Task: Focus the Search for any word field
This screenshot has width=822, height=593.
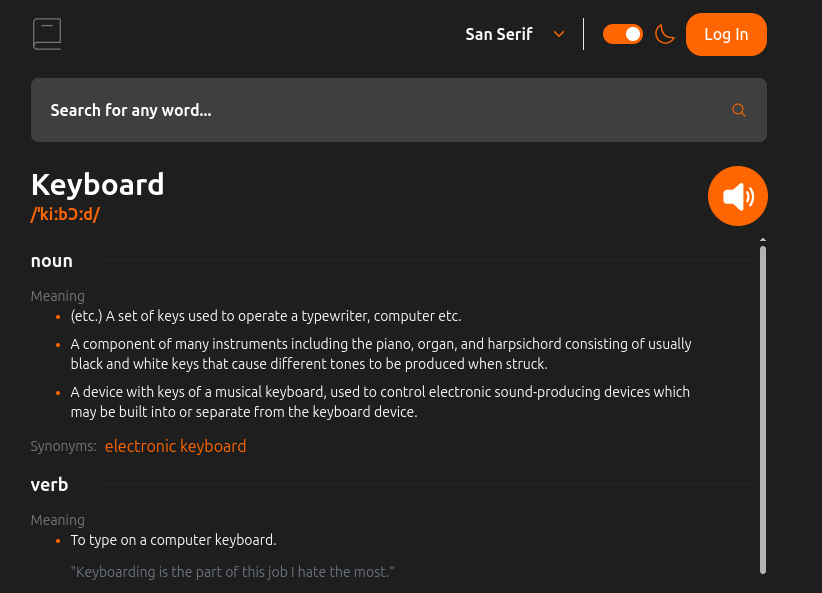Action: coord(399,110)
